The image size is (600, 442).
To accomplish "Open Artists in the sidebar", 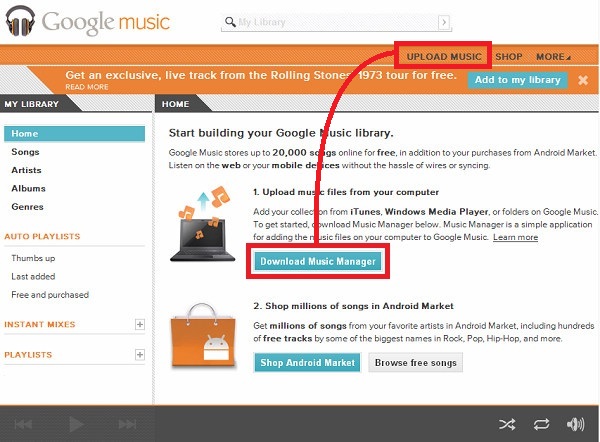I will pos(26,170).
